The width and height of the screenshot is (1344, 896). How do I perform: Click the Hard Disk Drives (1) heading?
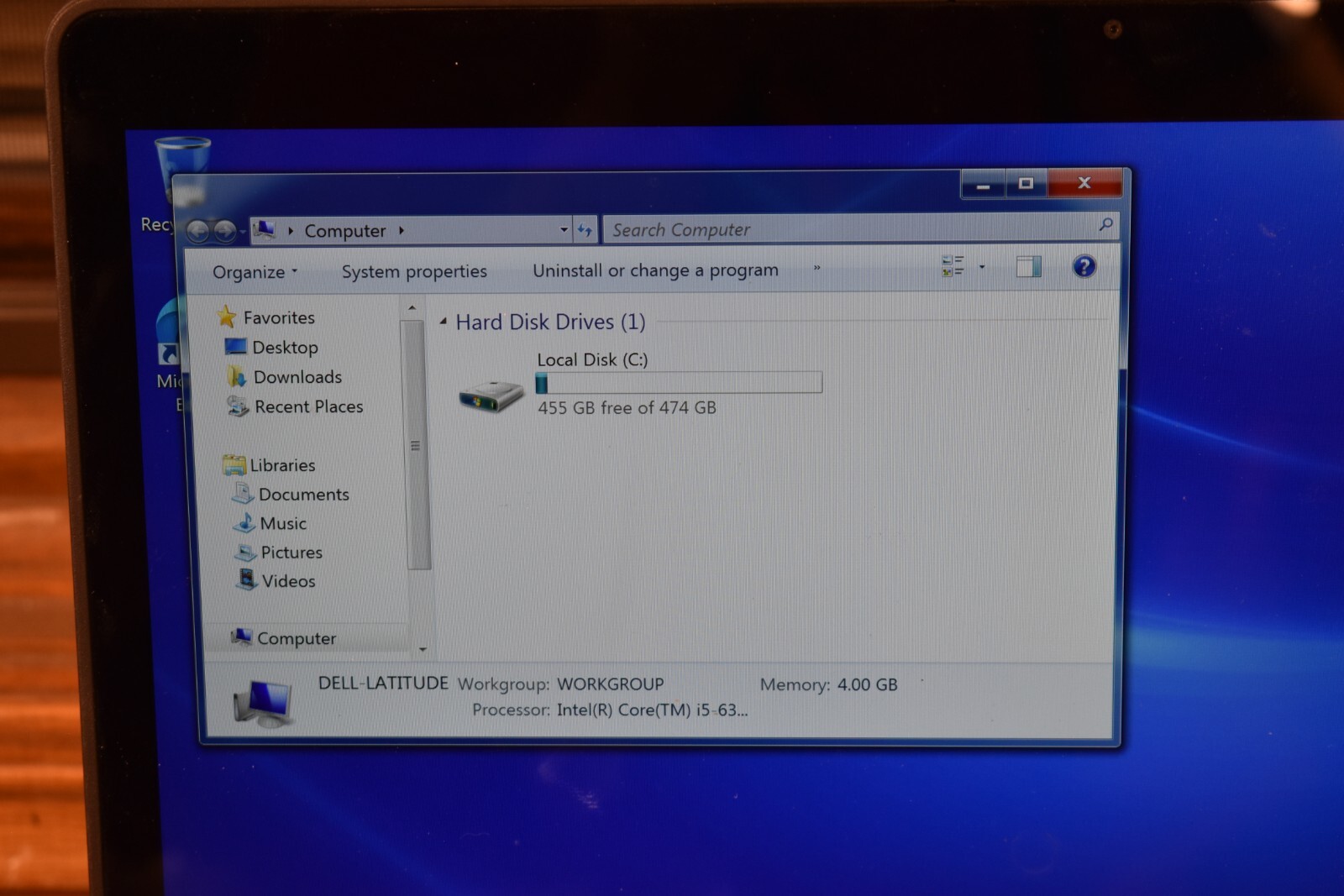[550, 322]
